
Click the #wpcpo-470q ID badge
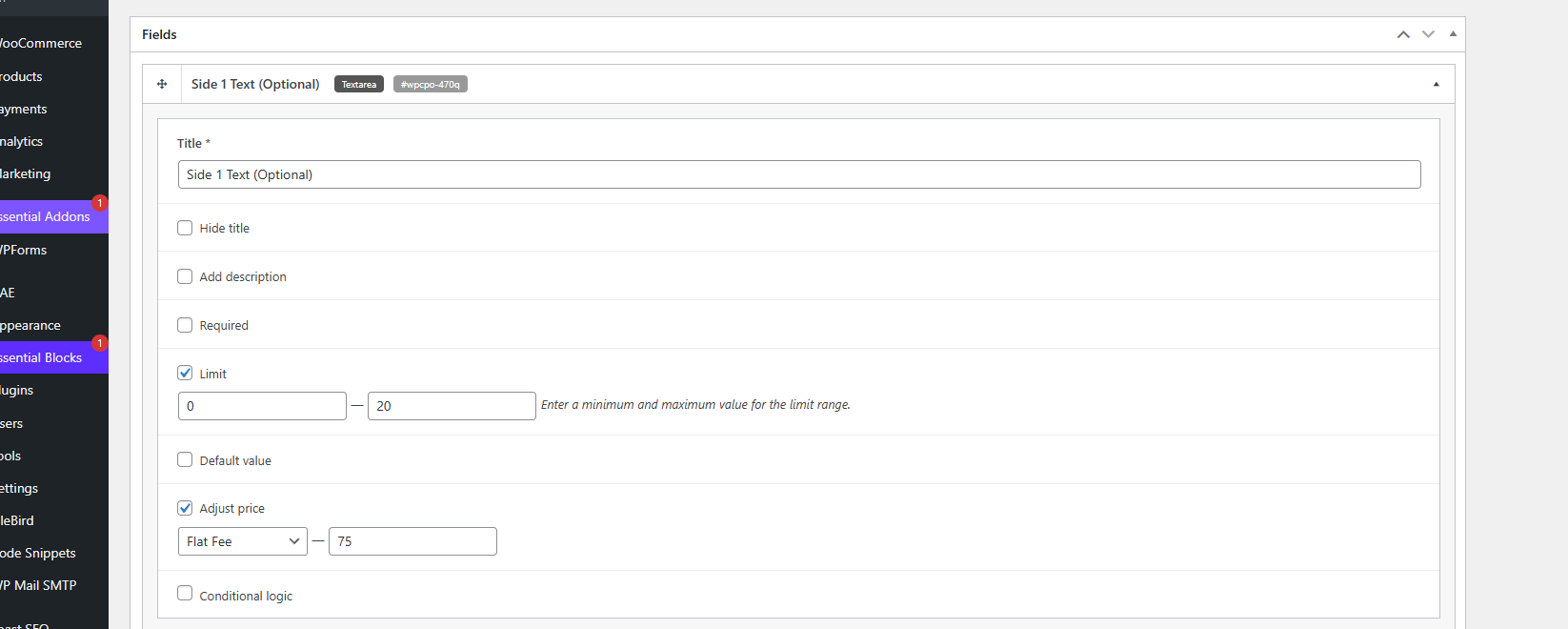[430, 85]
